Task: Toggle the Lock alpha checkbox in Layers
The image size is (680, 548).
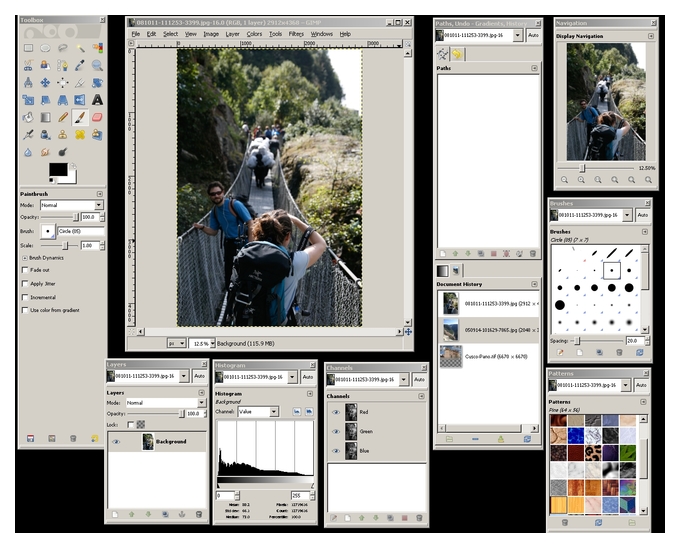Action: click(131, 424)
